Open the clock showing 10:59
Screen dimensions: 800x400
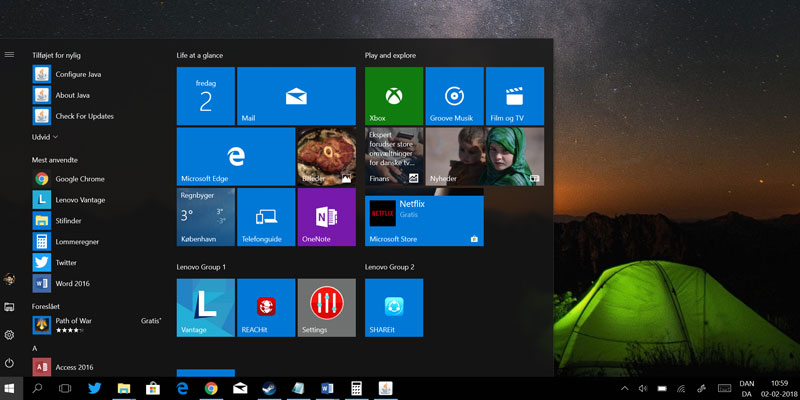pyautogui.click(x=780, y=389)
